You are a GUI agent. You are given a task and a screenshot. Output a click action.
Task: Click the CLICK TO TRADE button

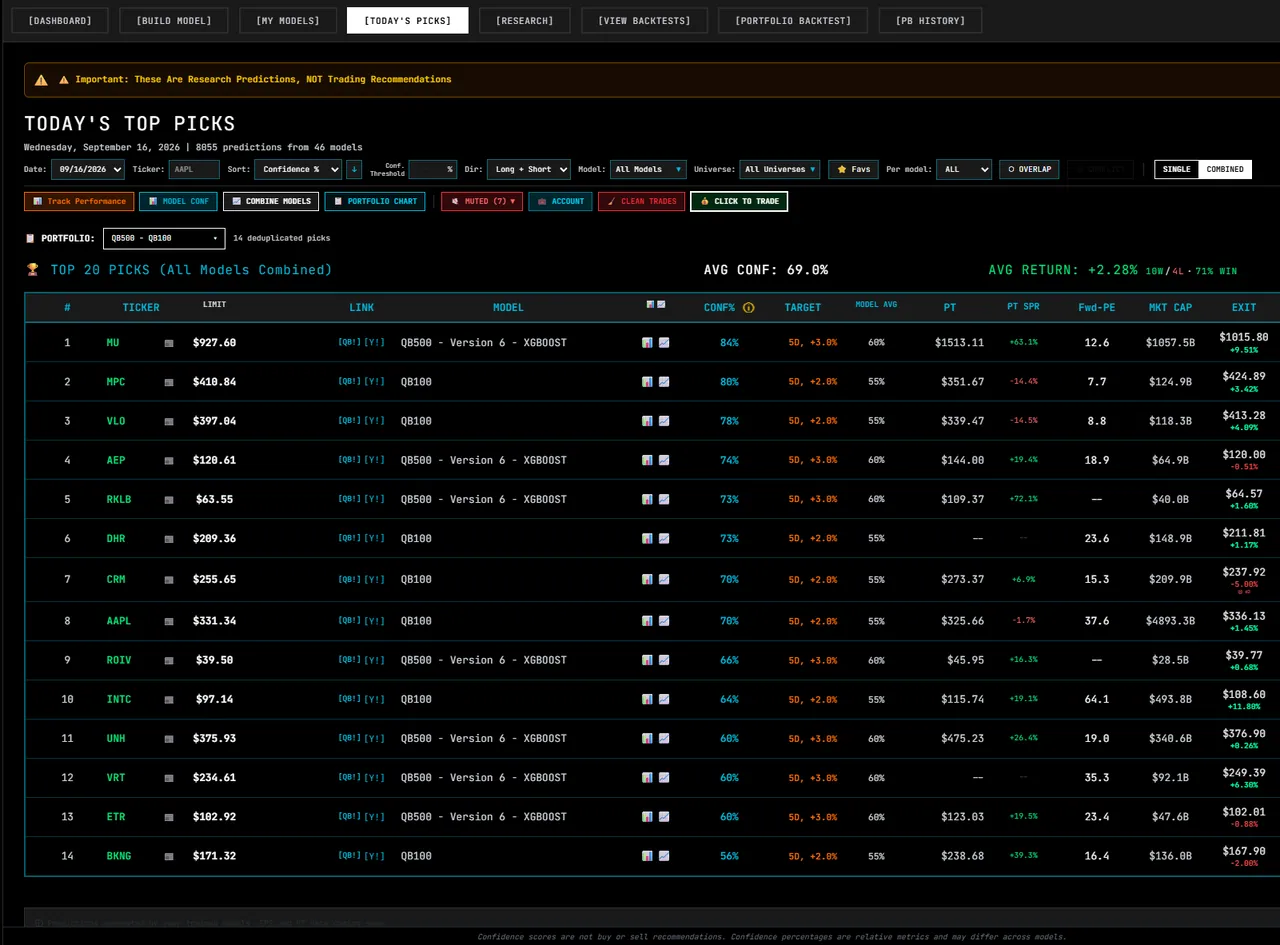[x=739, y=201]
